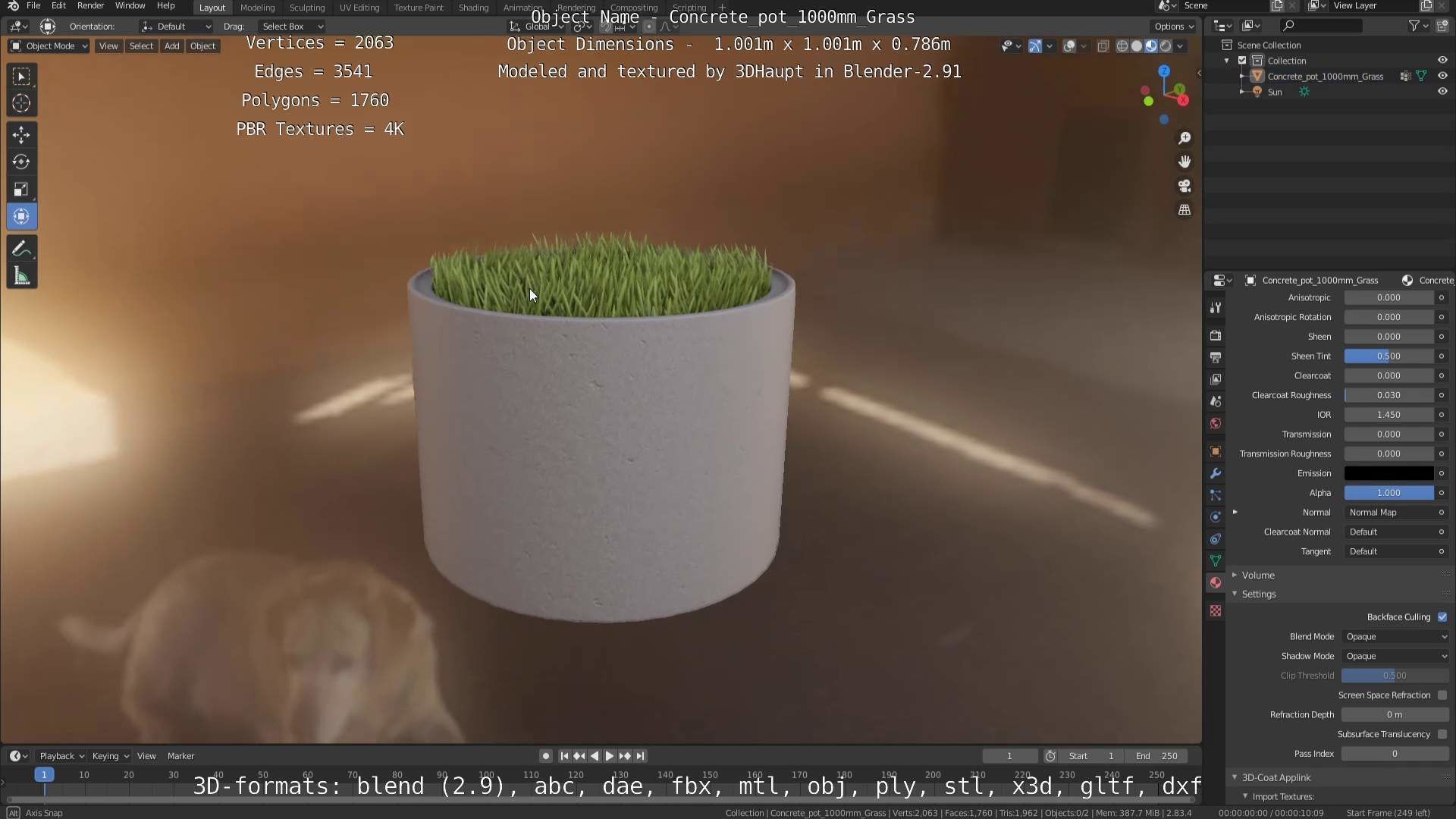Open the viewport Object menu

pyautogui.click(x=202, y=46)
